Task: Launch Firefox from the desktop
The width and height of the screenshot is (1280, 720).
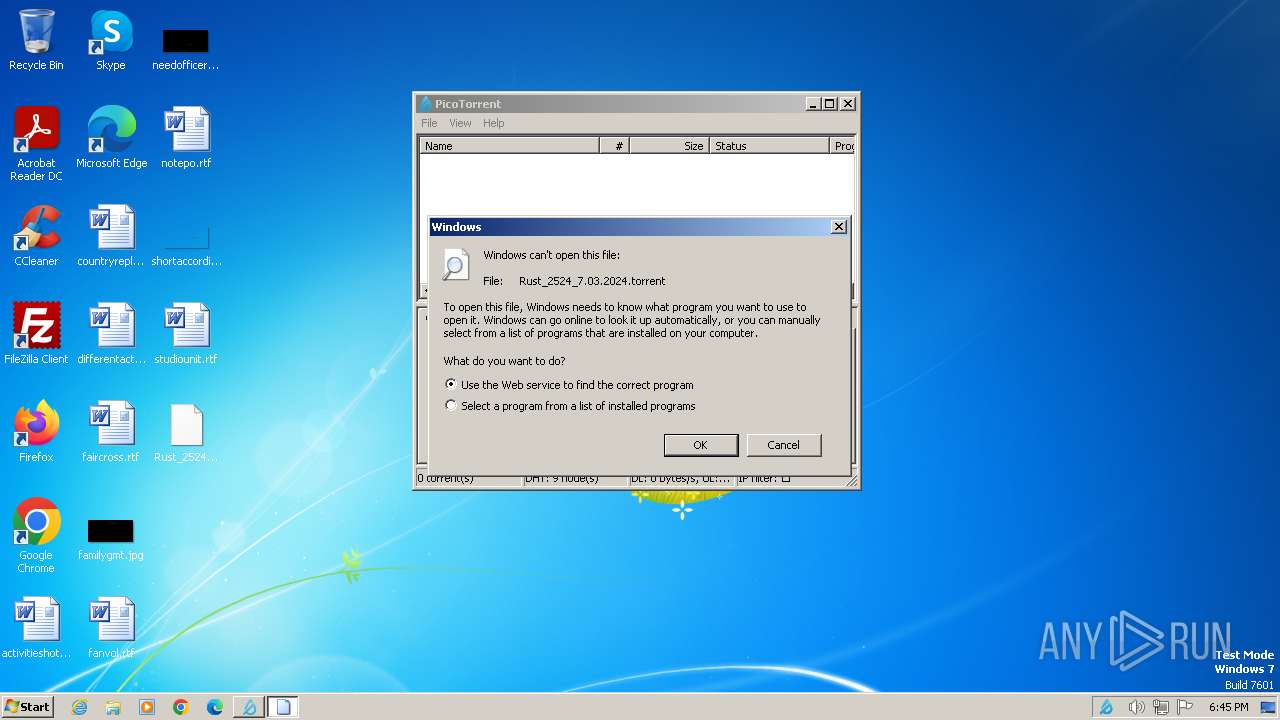Action: click(36, 431)
